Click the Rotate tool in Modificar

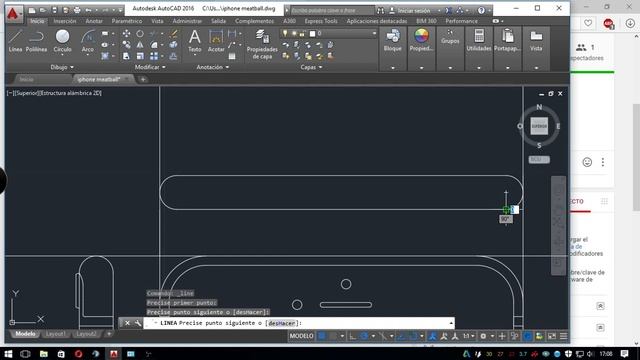[x=140, y=33]
